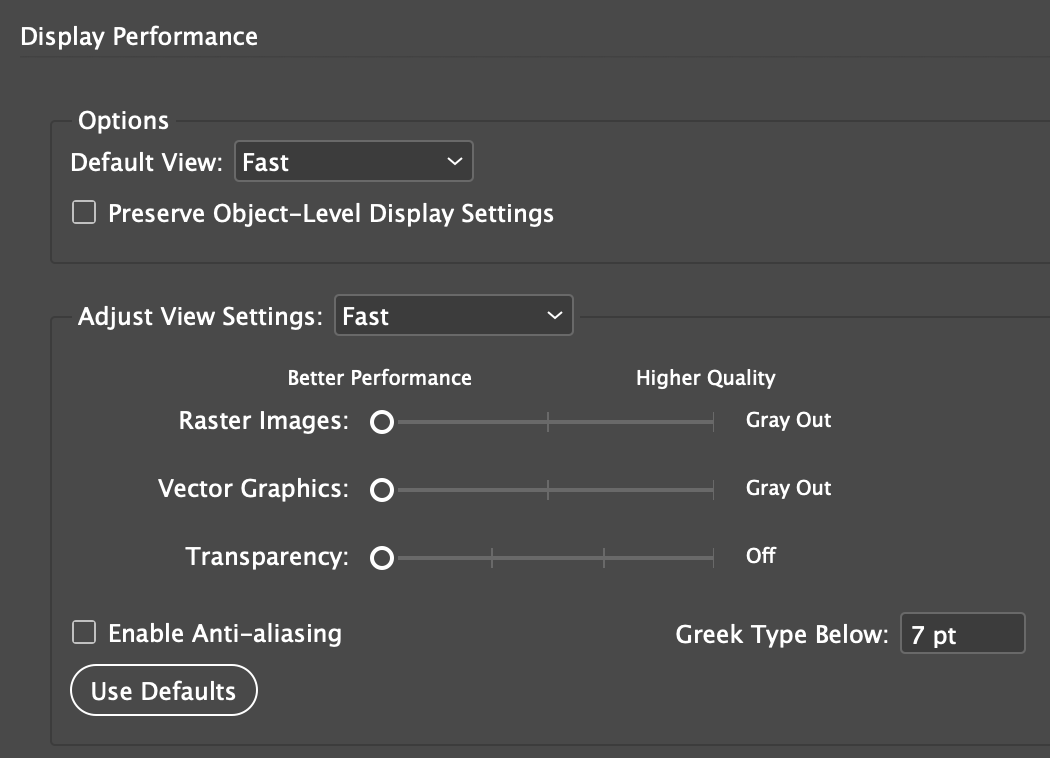Click the Greek Type Below input field
Image resolution: width=1050 pixels, height=758 pixels.
coord(962,634)
